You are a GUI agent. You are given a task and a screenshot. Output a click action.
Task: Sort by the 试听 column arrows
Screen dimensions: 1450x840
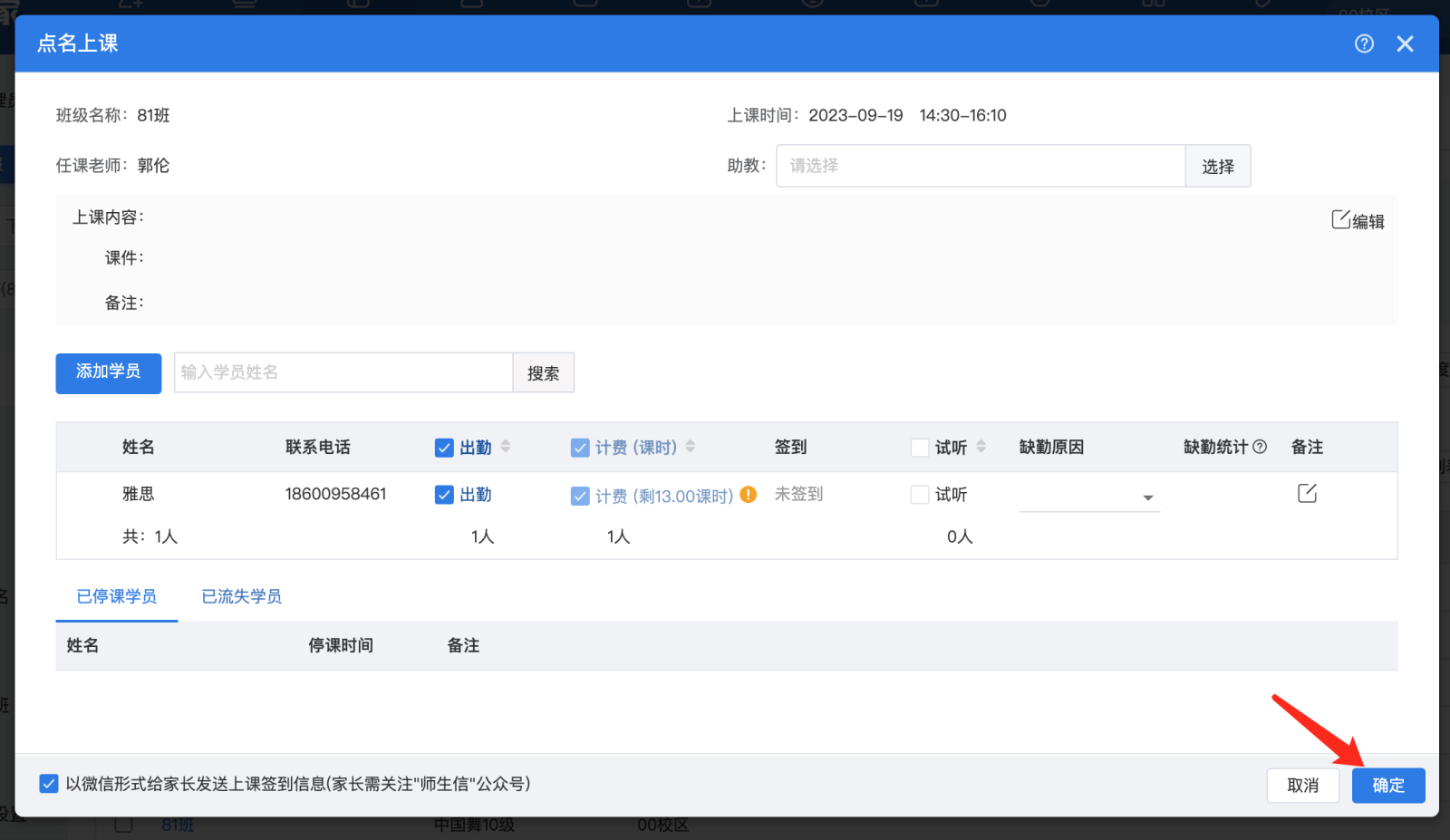pos(981,446)
